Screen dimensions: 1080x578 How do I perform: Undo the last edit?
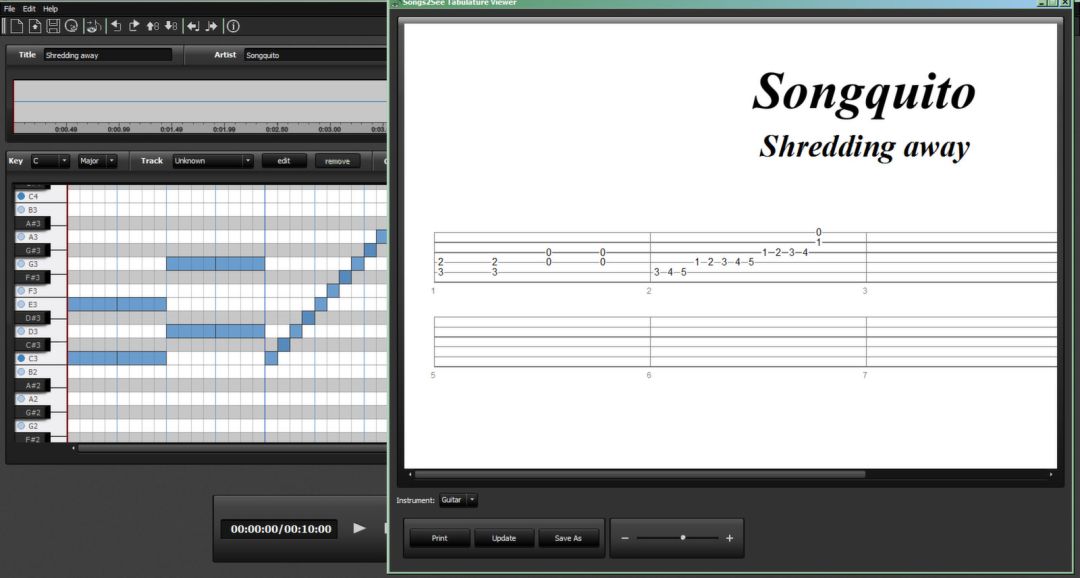(x=116, y=26)
